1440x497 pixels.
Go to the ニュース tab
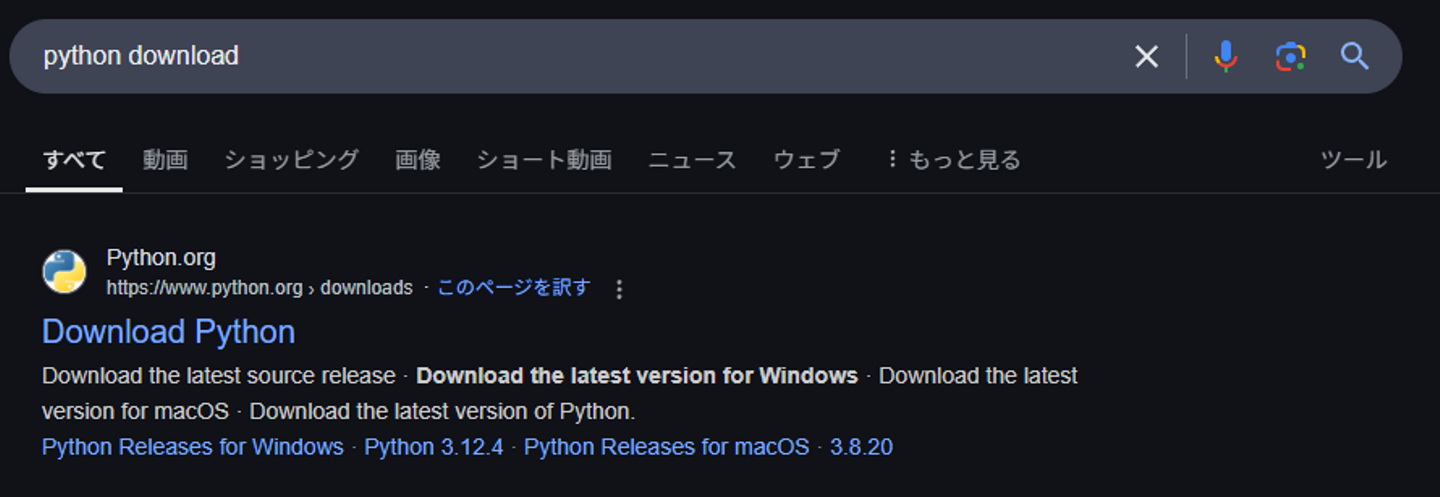point(692,160)
